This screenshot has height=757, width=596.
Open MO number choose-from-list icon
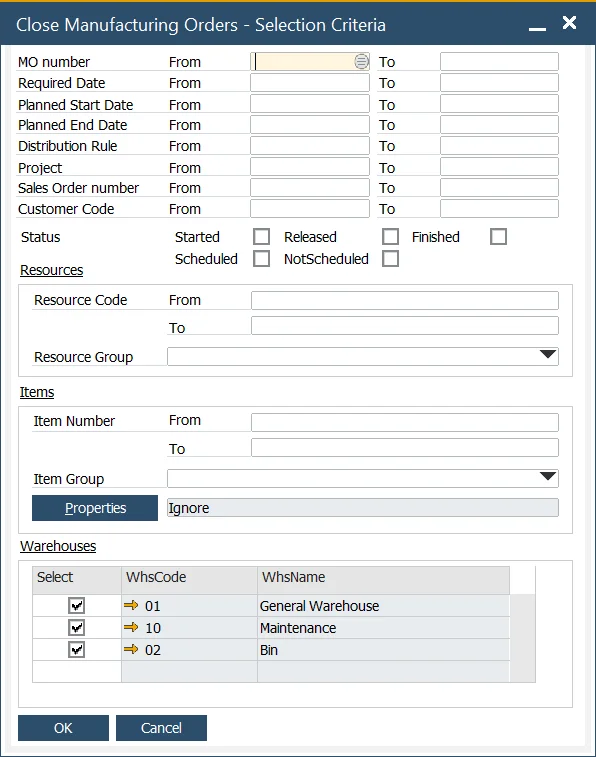click(x=361, y=61)
